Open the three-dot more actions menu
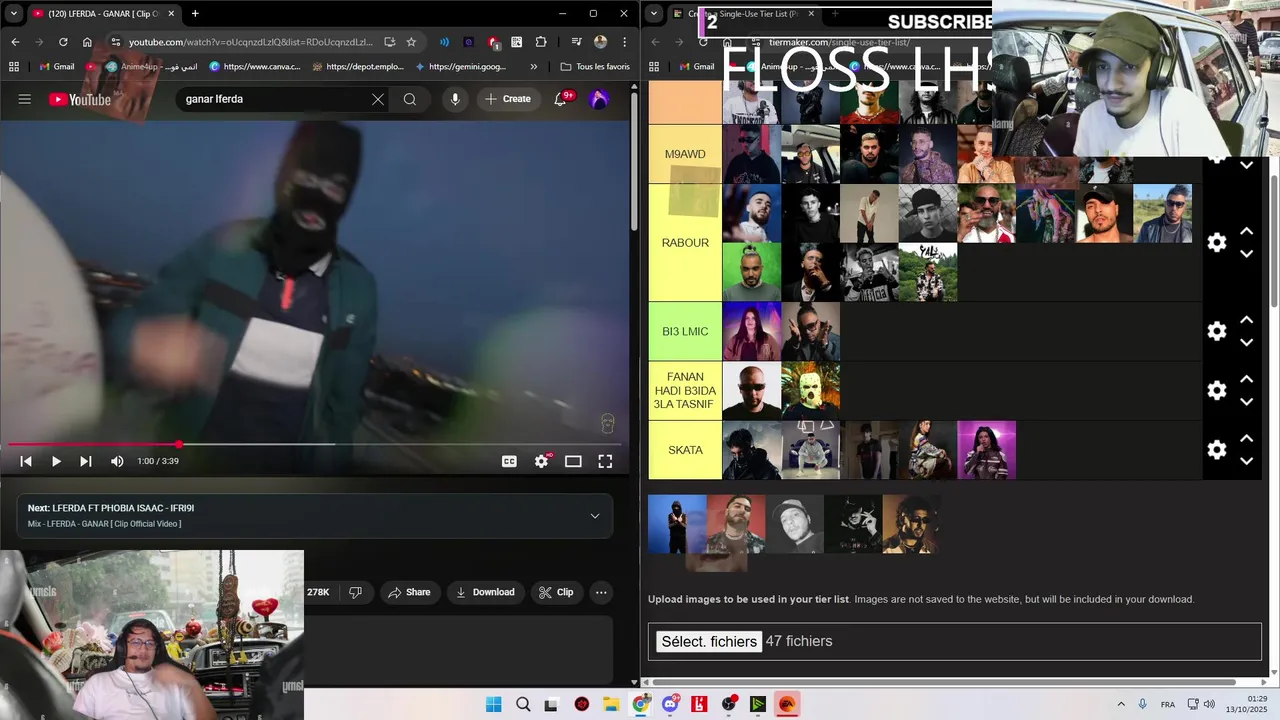 601,592
